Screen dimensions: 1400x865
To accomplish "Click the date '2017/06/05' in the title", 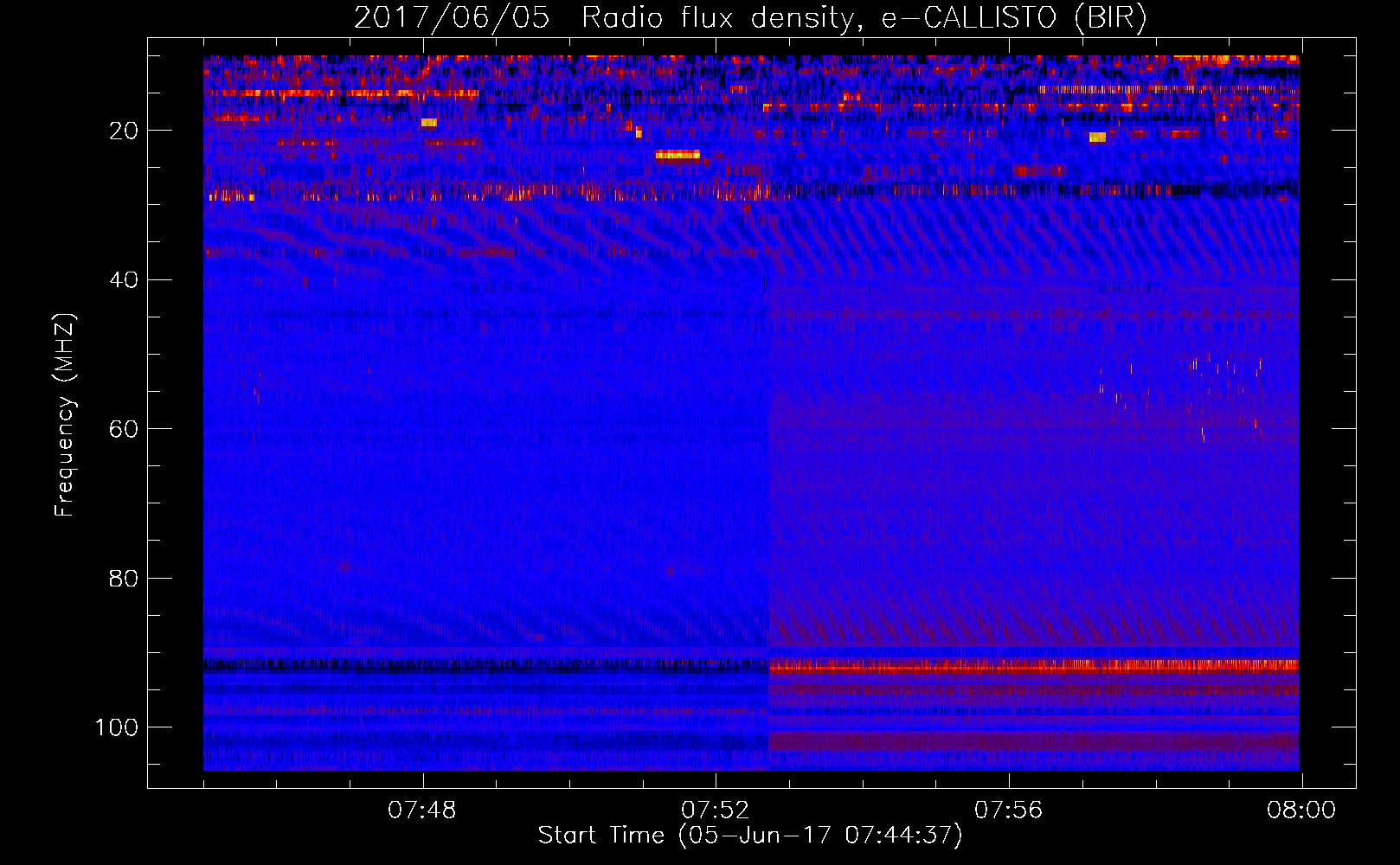I will (452, 18).
